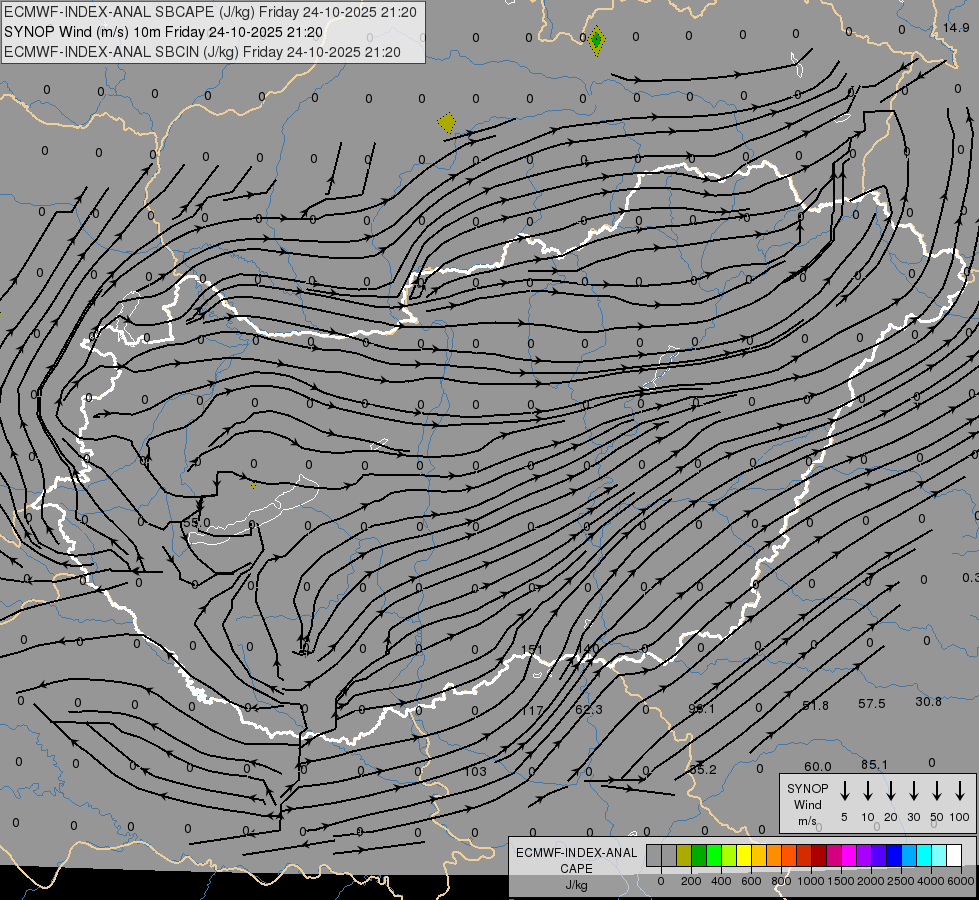The image size is (979, 900).
Task: Select the olive-yellow diamond marker on the map
Action: [446, 122]
